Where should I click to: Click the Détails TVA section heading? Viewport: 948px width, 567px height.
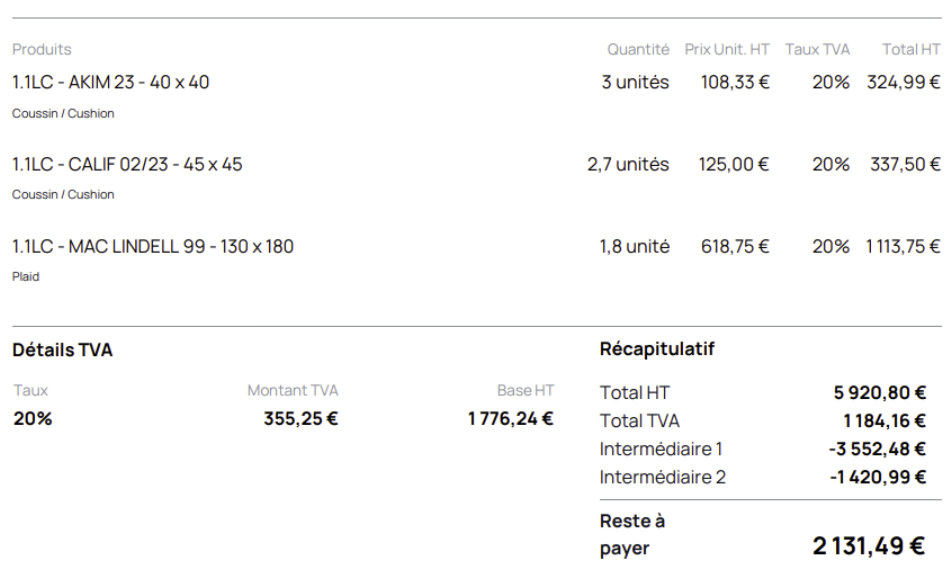pos(62,351)
